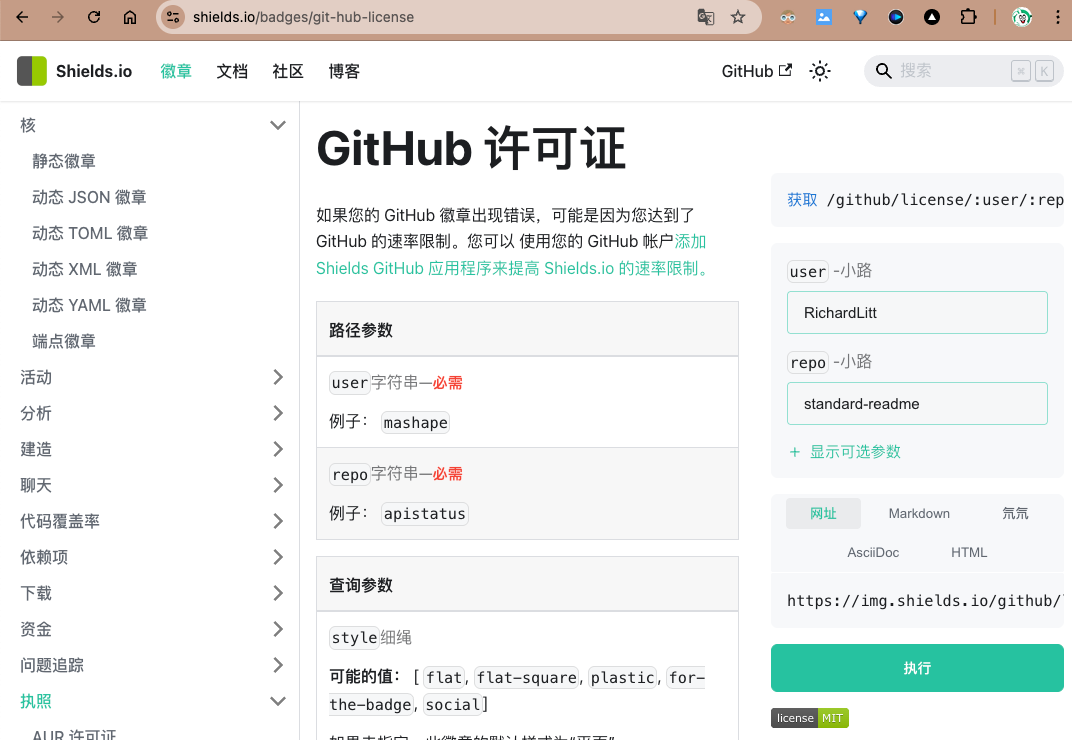Open browser home page icon

coord(130,17)
